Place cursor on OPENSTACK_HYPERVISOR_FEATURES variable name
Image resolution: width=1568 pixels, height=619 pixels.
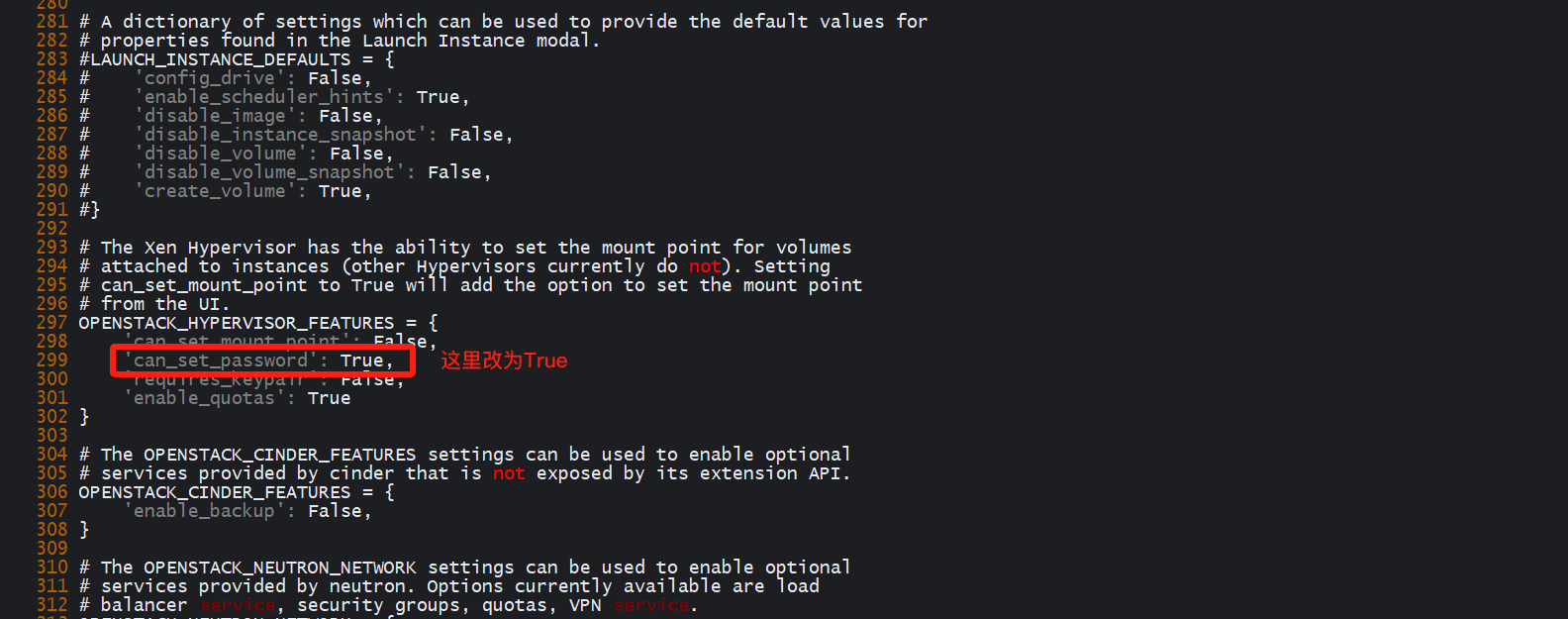click(236, 323)
